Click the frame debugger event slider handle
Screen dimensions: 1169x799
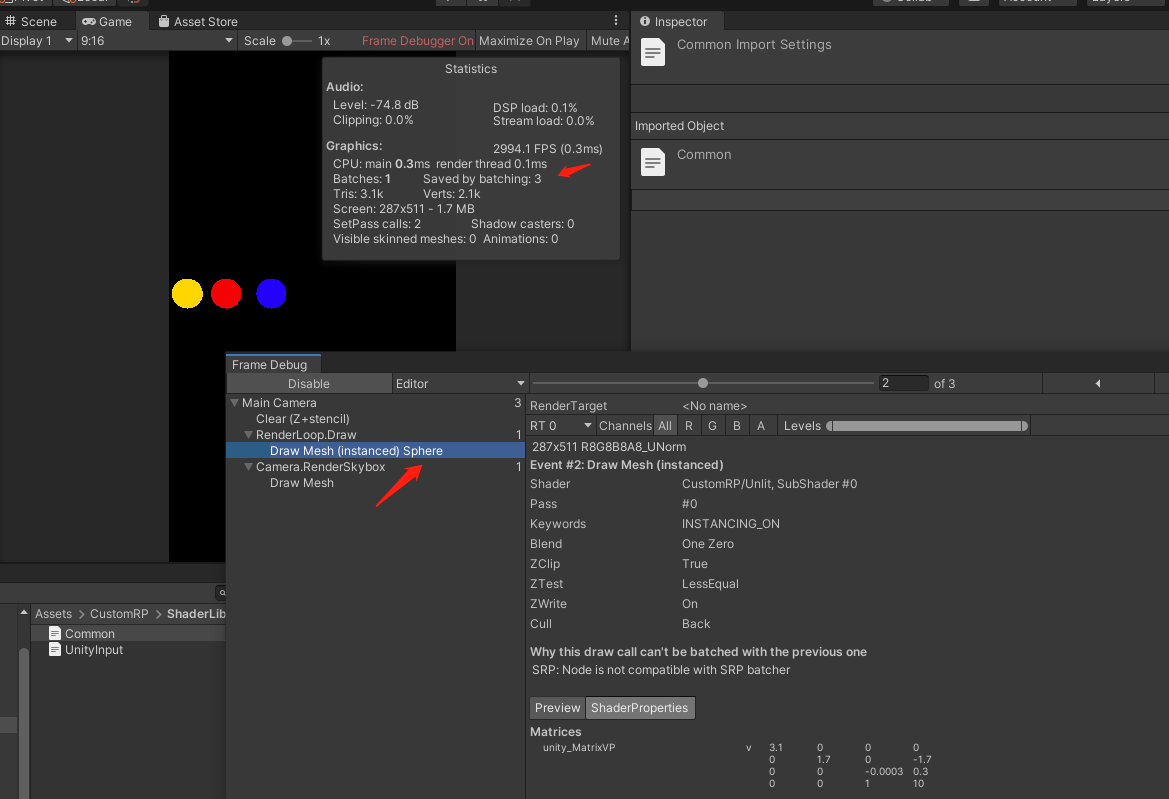[x=703, y=383]
